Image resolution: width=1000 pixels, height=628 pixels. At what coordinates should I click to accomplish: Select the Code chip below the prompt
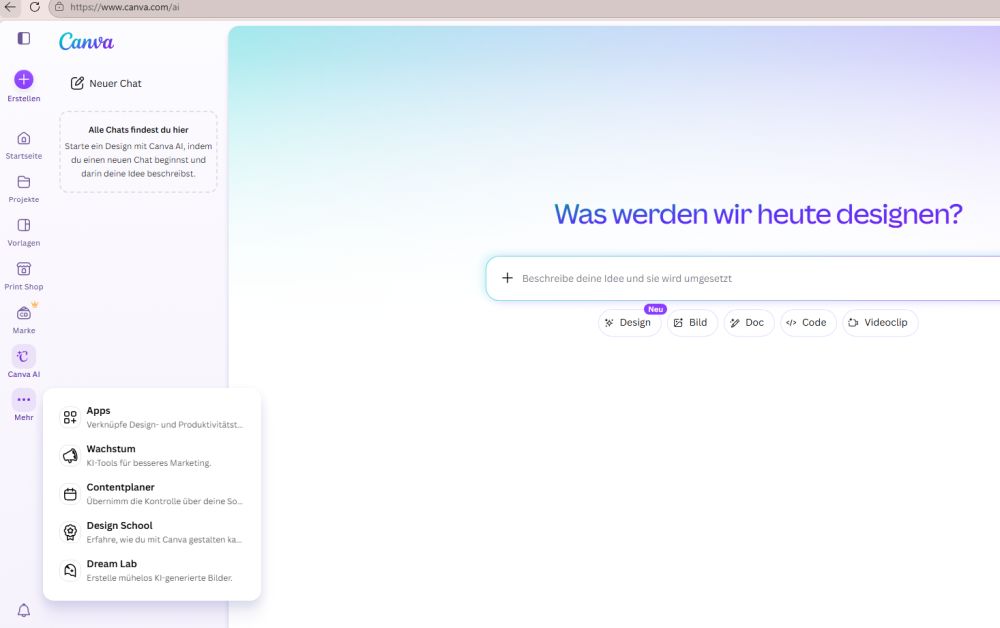[808, 323]
